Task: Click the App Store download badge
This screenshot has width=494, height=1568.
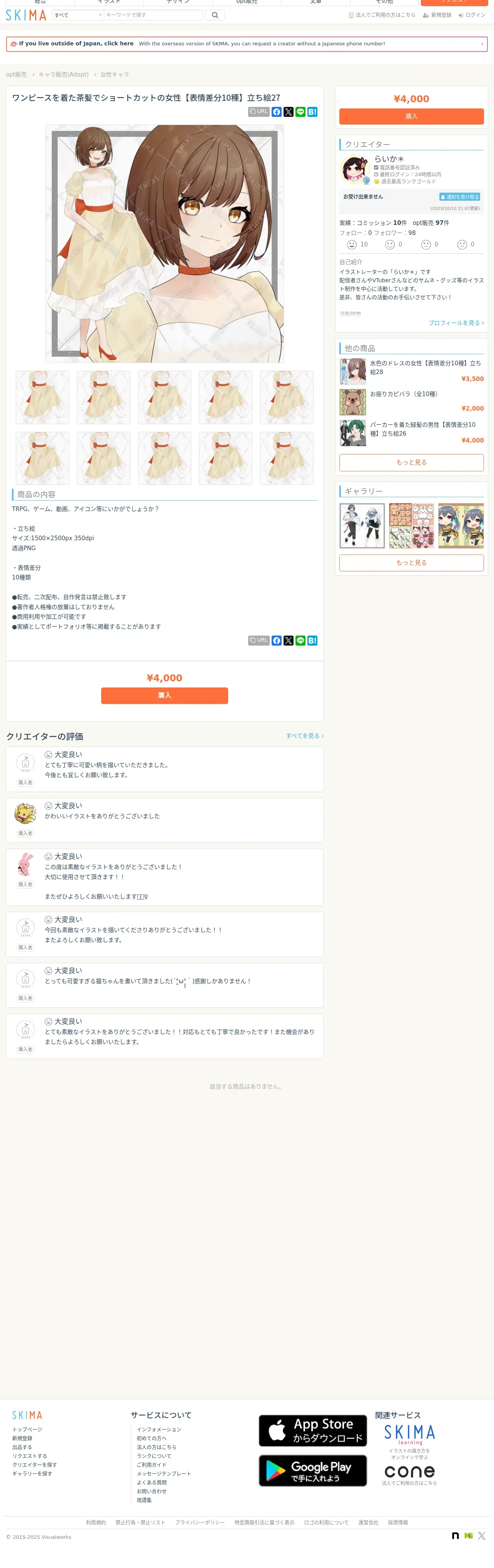Action: [x=312, y=1430]
